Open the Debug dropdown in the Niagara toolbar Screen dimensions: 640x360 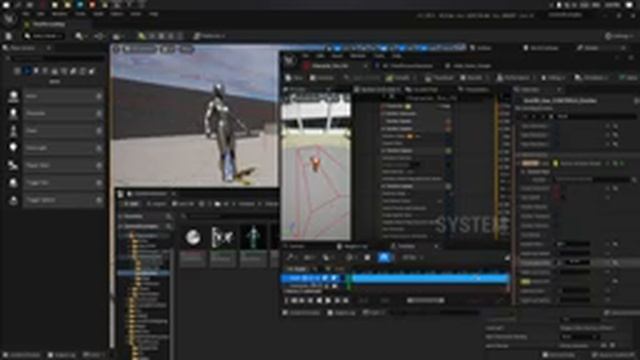pyautogui.click(x=554, y=78)
